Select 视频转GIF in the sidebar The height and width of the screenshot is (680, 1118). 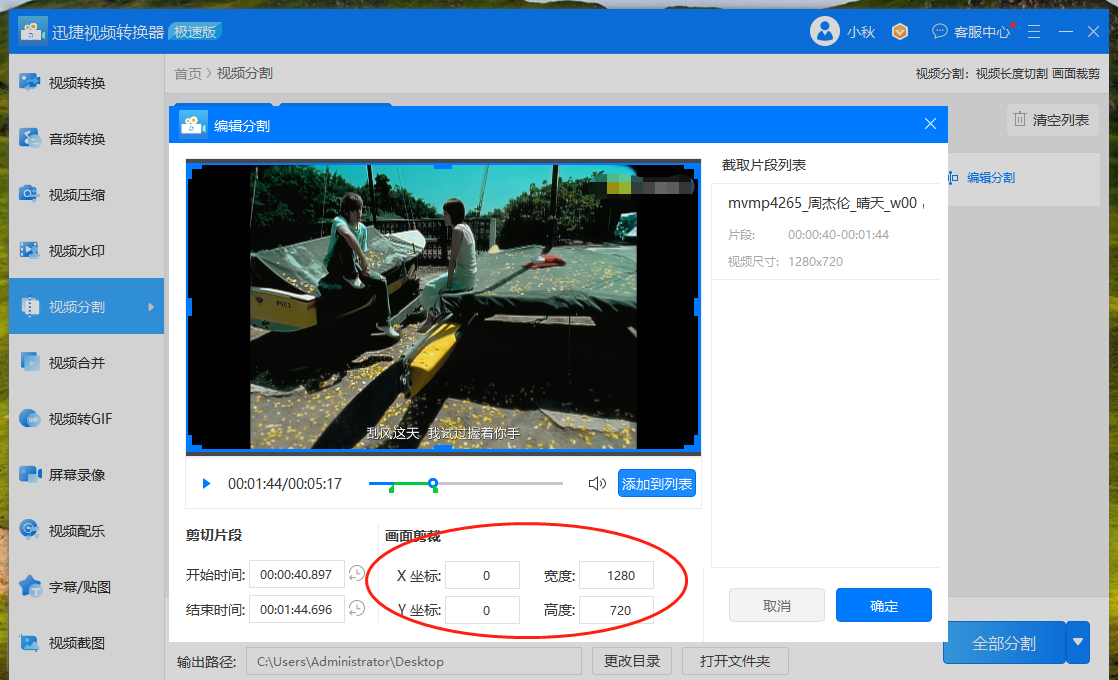(86, 418)
